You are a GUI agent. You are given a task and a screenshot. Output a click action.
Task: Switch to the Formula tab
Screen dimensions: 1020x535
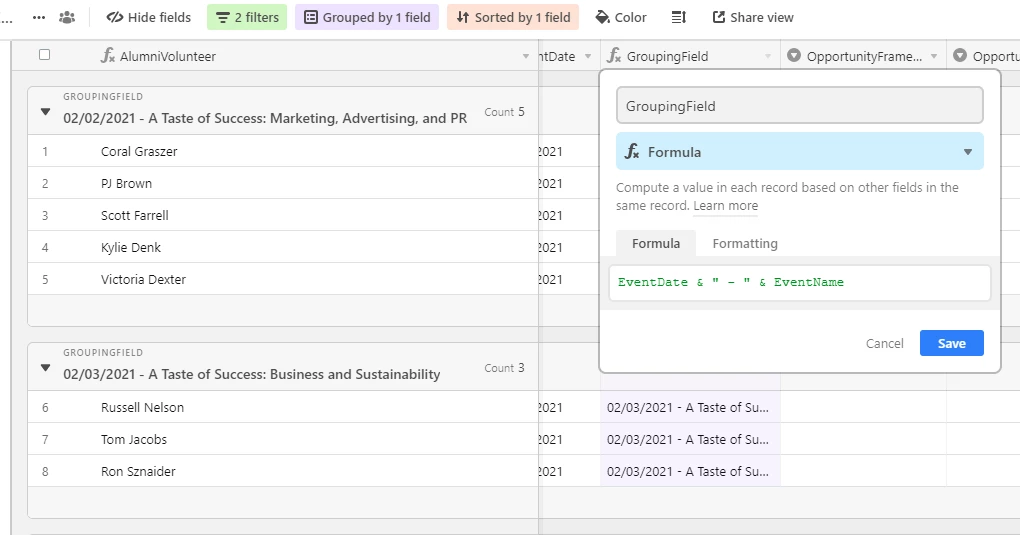[656, 243]
